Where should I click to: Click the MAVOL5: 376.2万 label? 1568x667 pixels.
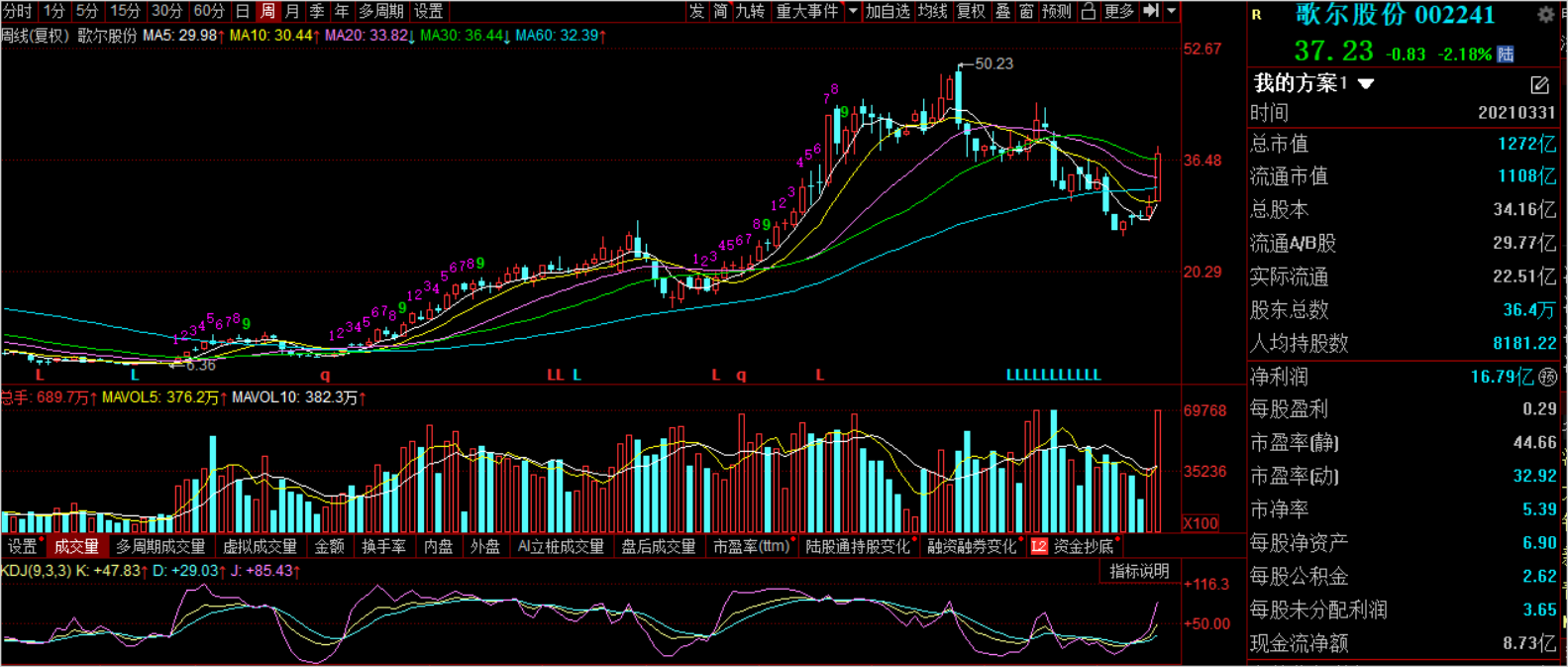point(163,397)
